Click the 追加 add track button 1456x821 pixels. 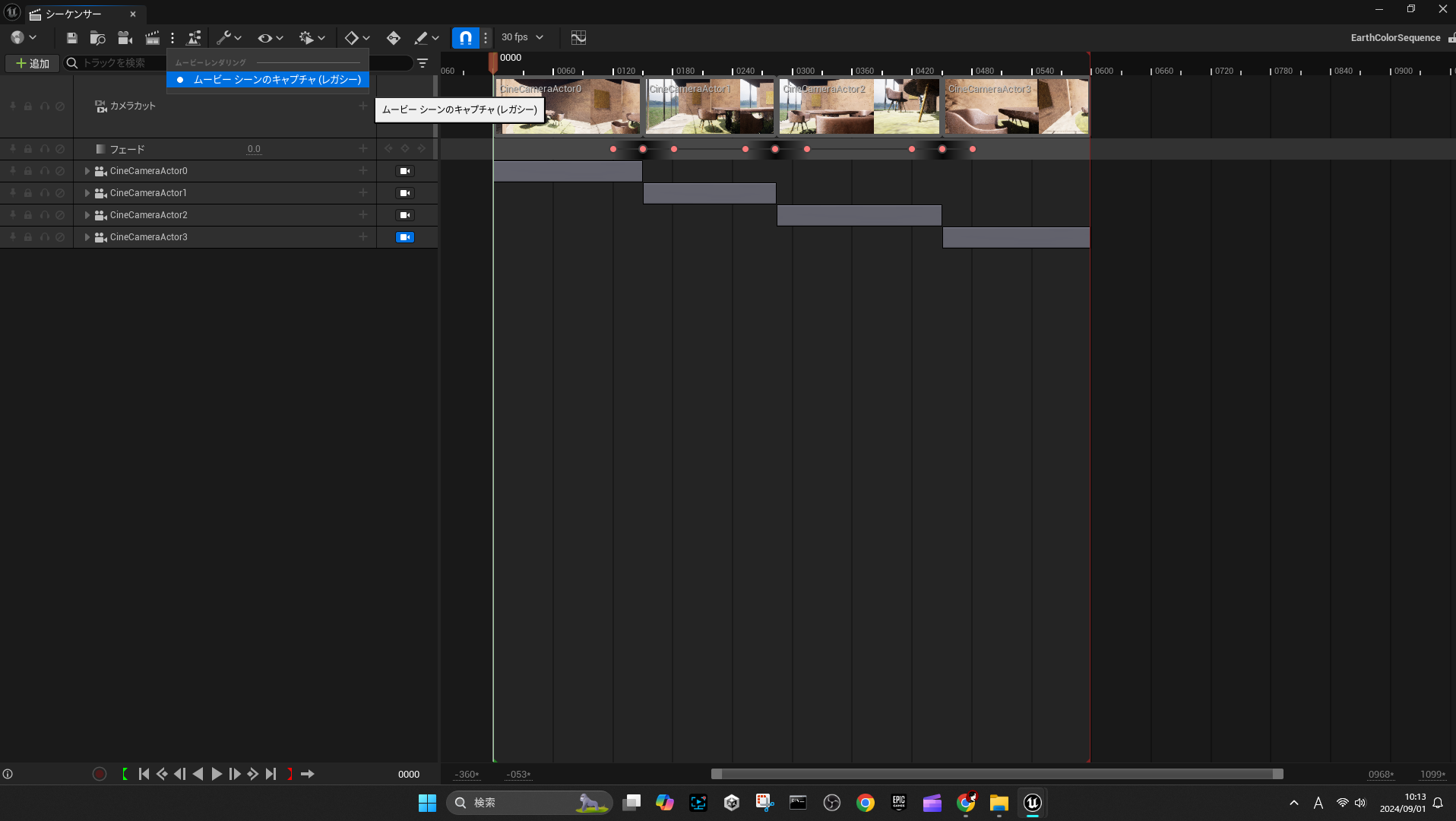(x=33, y=63)
